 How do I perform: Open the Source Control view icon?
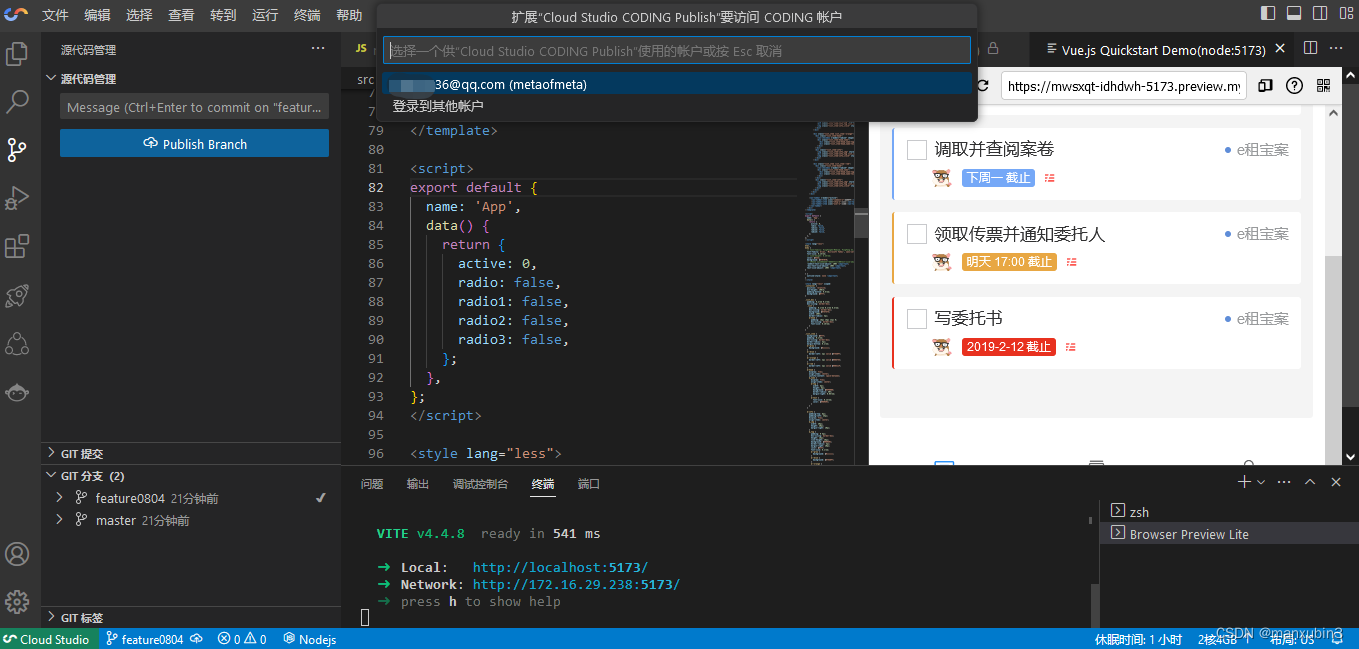pyautogui.click(x=17, y=149)
